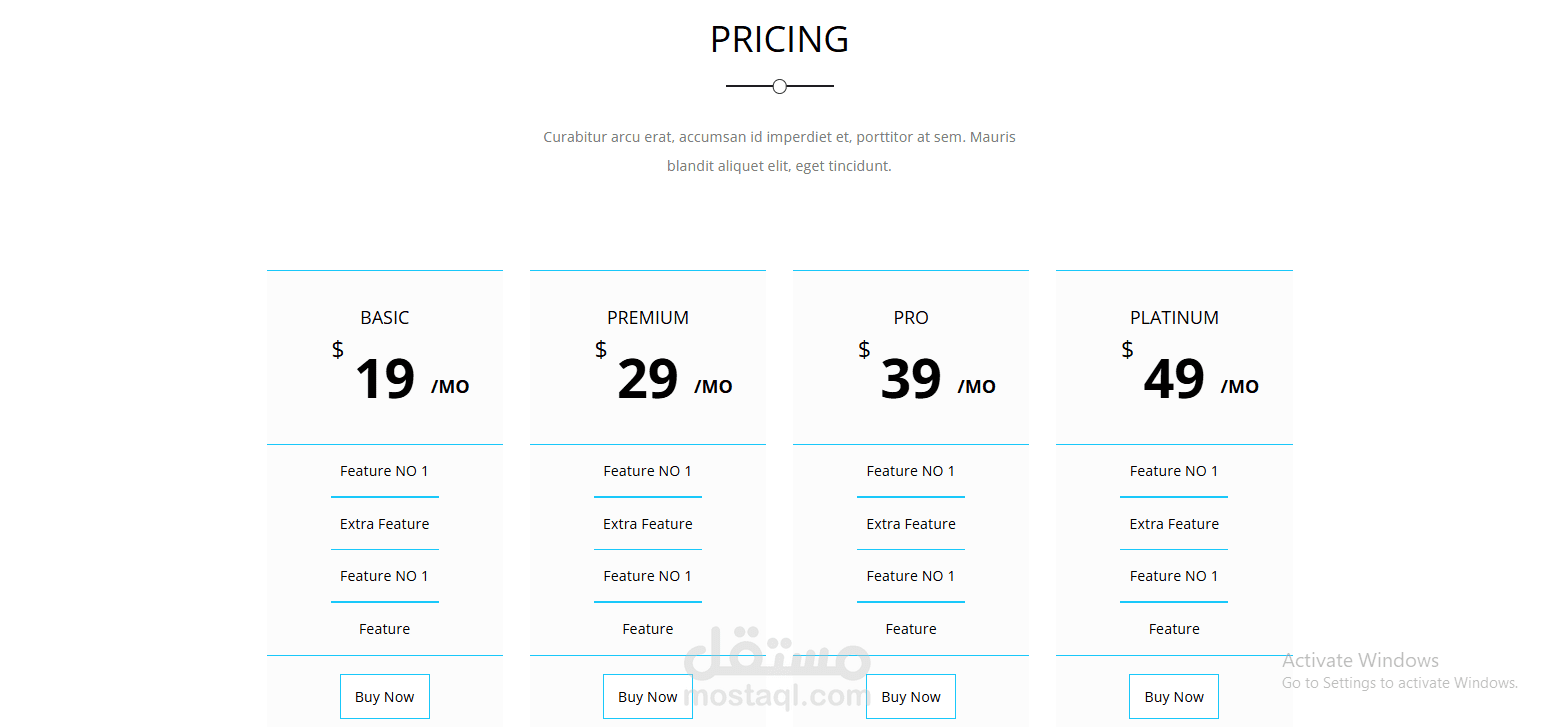1555x727 pixels.
Task: Click the mostaql.com watermark text
Action: (x=778, y=695)
